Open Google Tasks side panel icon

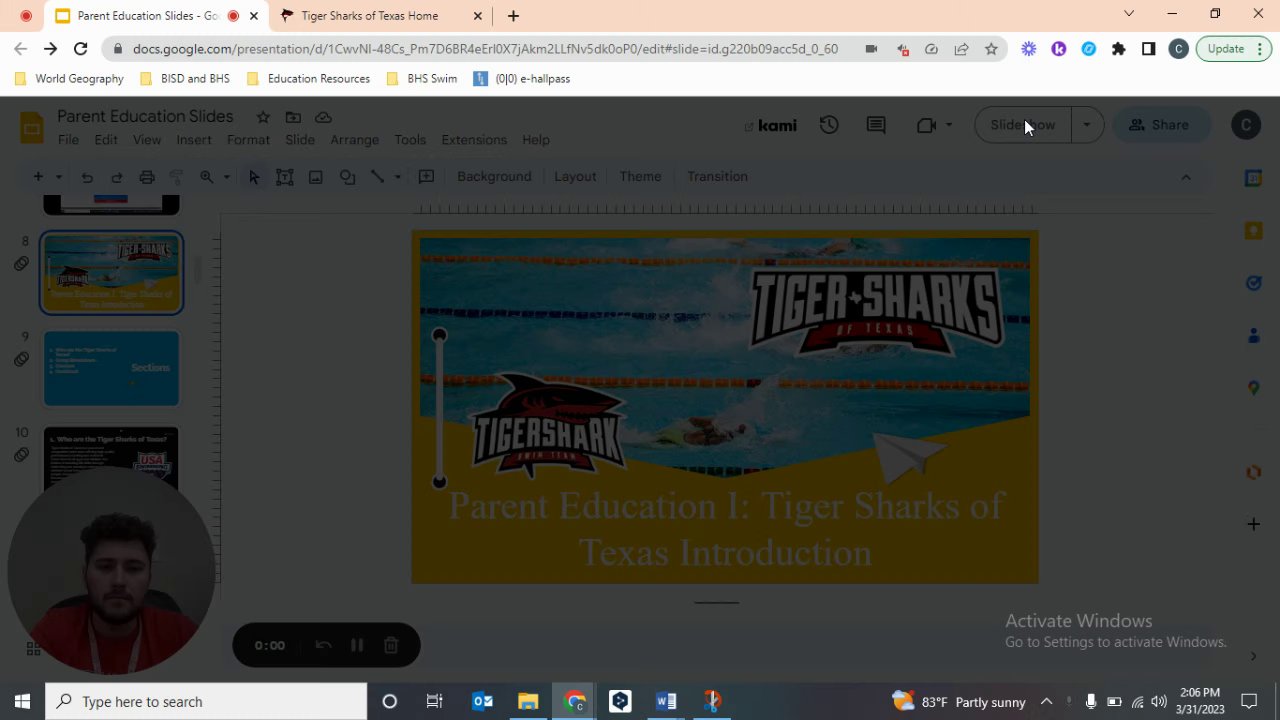1253,283
